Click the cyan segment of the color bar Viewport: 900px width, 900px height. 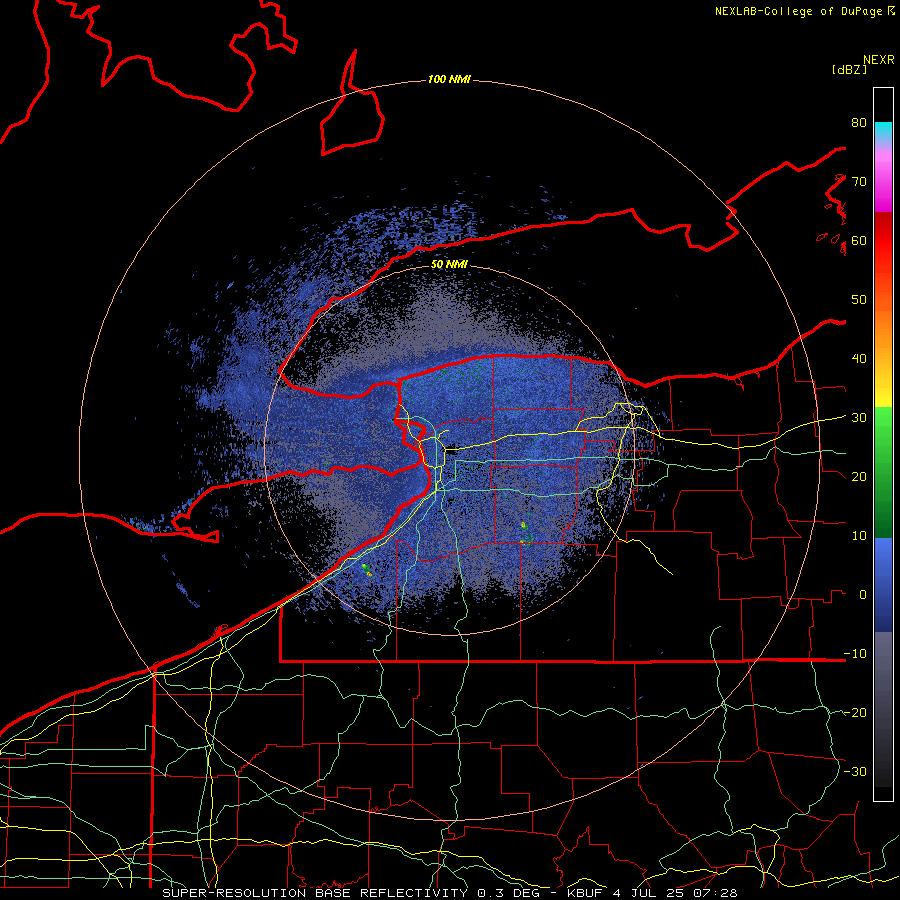coord(883,131)
